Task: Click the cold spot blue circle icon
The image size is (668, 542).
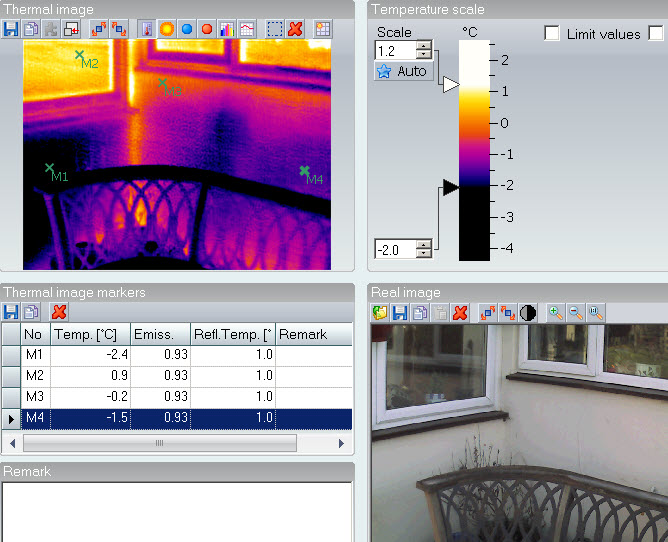Action: [x=186, y=29]
